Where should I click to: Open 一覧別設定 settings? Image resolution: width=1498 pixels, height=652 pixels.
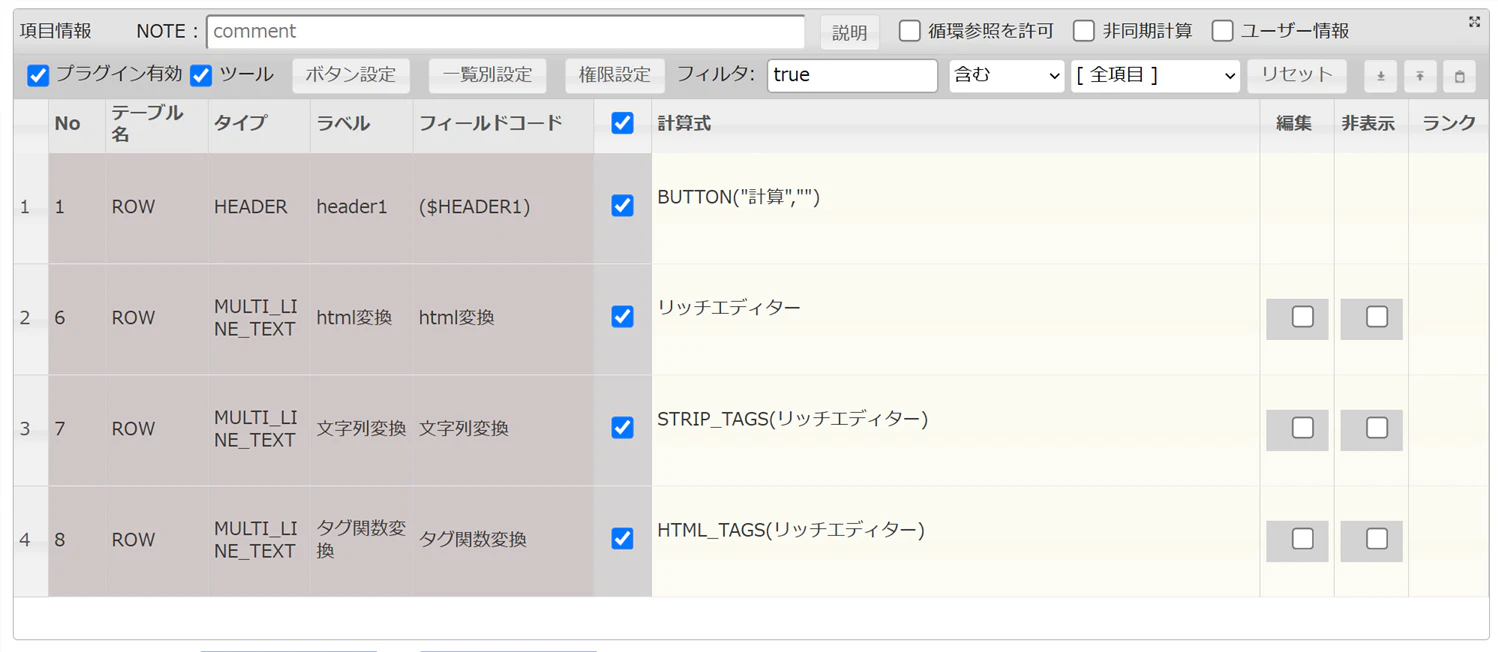click(x=487, y=75)
